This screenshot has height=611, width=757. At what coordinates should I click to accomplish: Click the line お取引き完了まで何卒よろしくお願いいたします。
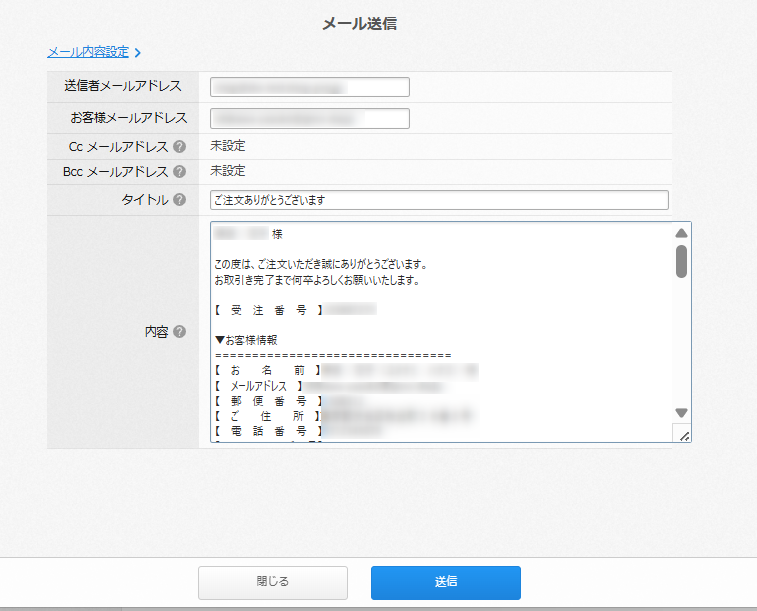point(317,280)
